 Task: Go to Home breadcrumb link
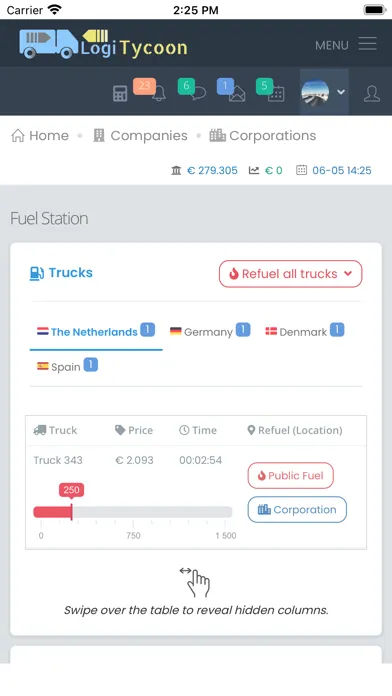tap(40, 135)
